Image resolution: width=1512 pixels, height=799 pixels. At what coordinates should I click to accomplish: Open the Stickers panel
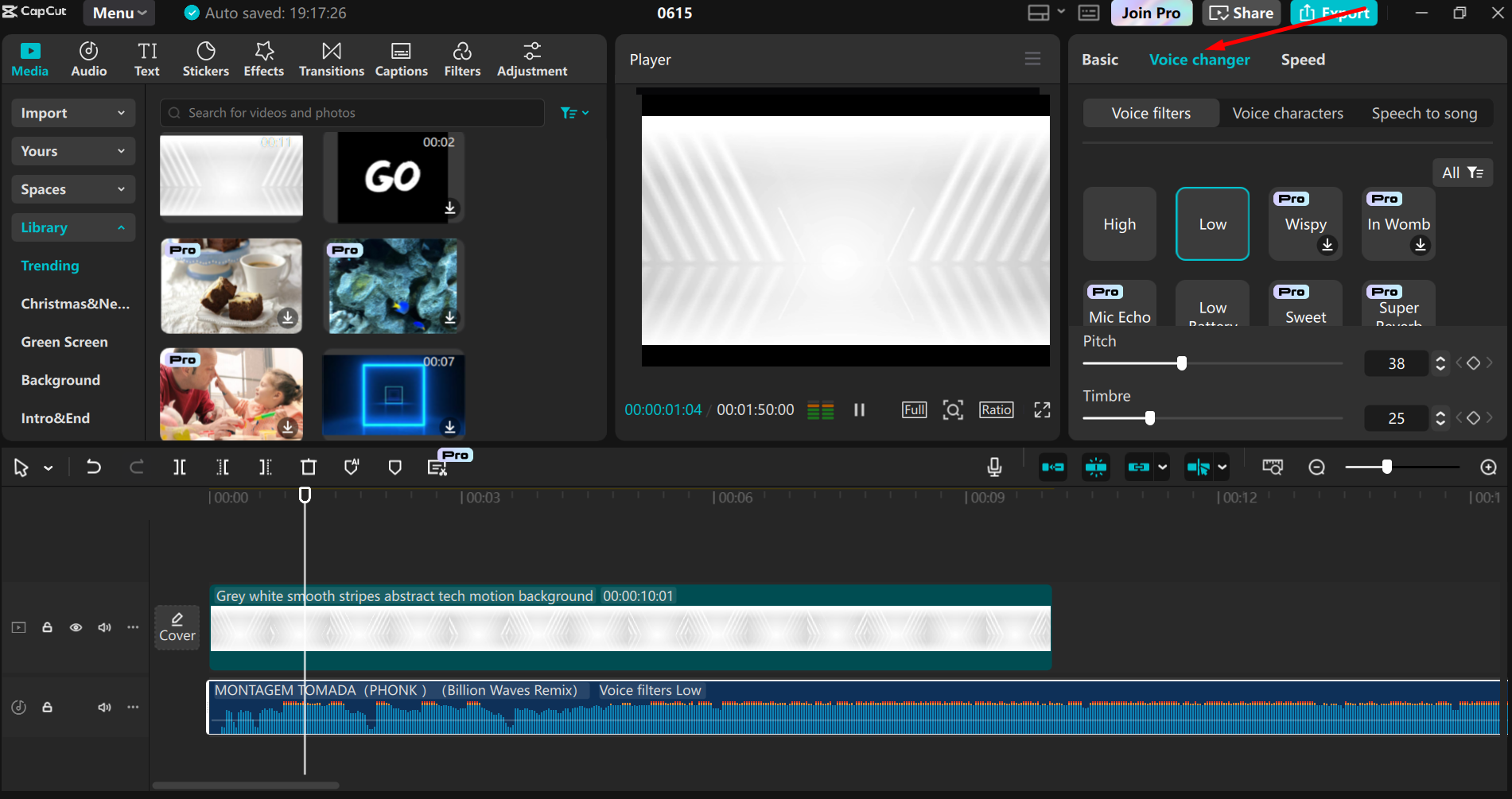pyautogui.click(x=205, y=60)
